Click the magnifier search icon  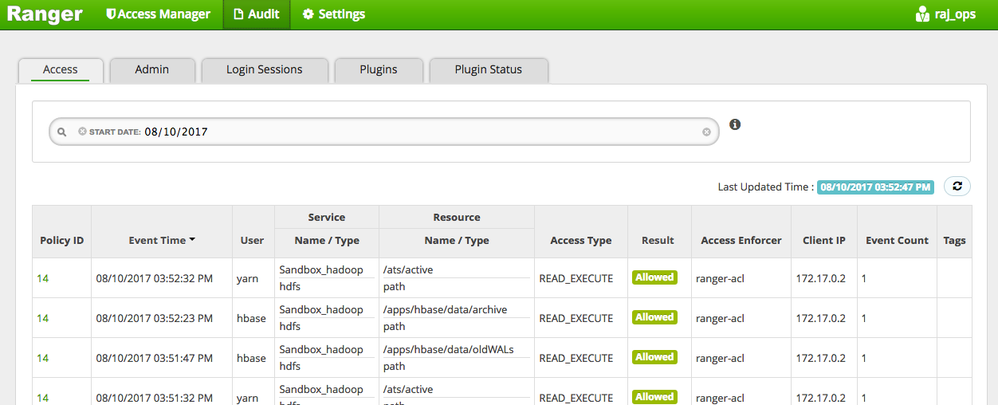click(62, 132)
